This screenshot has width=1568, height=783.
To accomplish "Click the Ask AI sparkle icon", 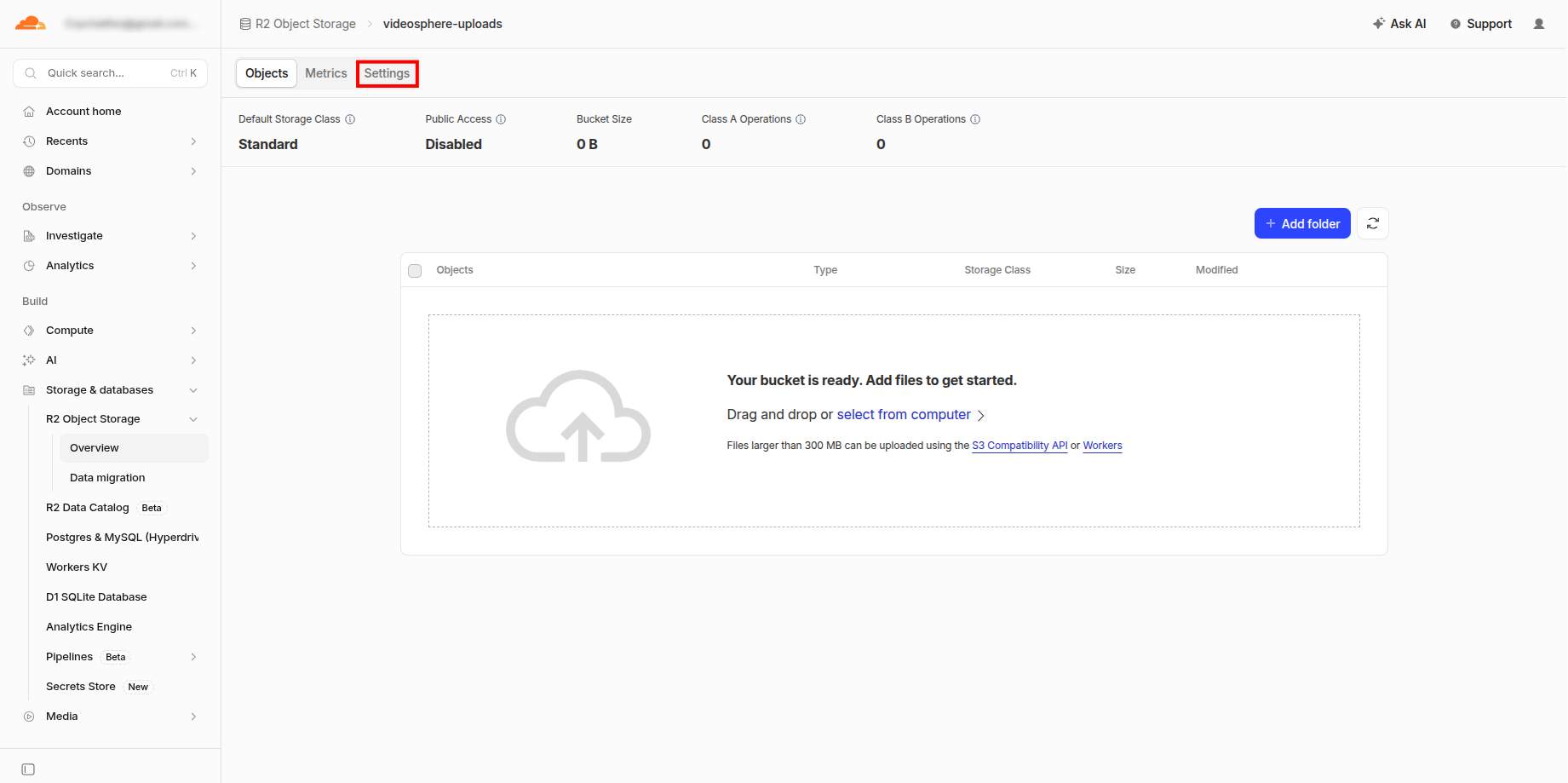I will 1379,24.
